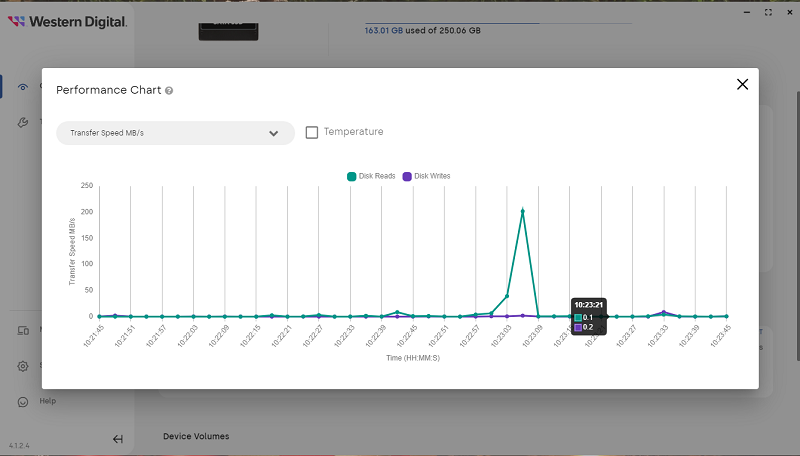This screenshot has height=456, width=800.
Task: Click the drive thumbnail image
Action: click(x=228, y=31)
